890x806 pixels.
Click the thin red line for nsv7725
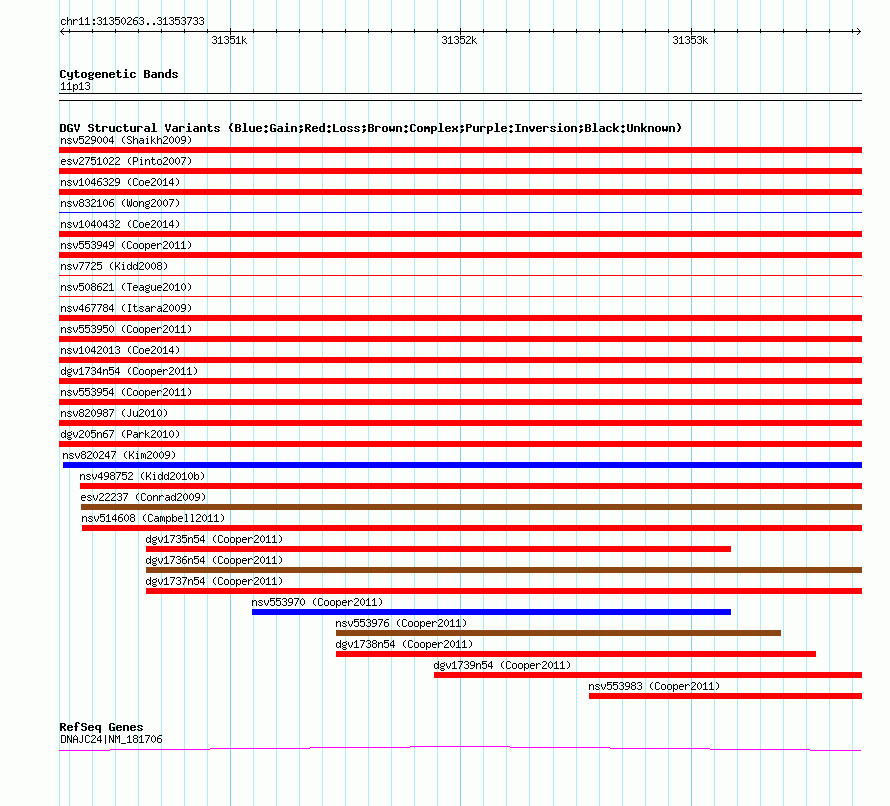(x=460, y=276)
